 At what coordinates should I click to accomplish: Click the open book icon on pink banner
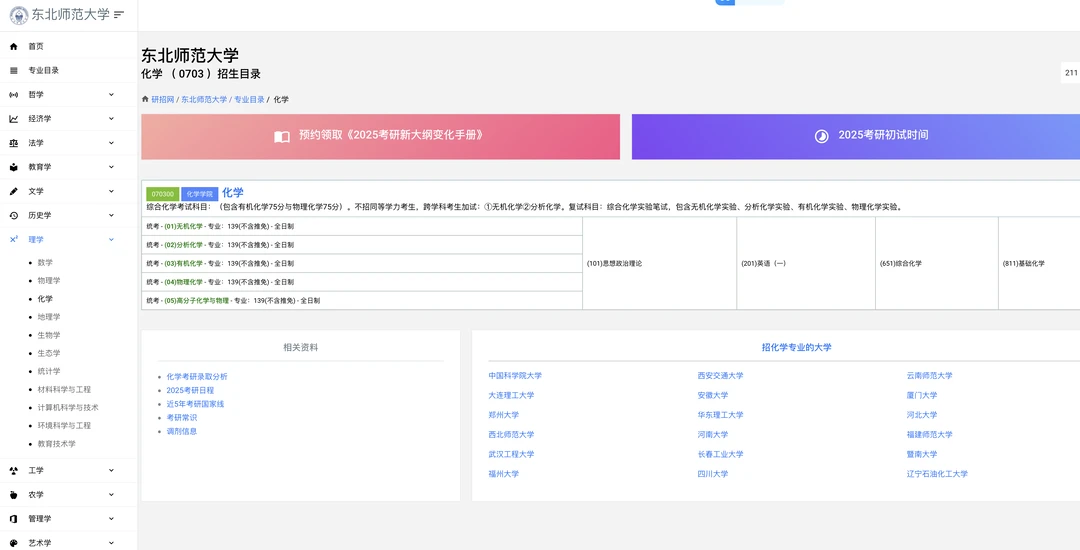point(282,136)
